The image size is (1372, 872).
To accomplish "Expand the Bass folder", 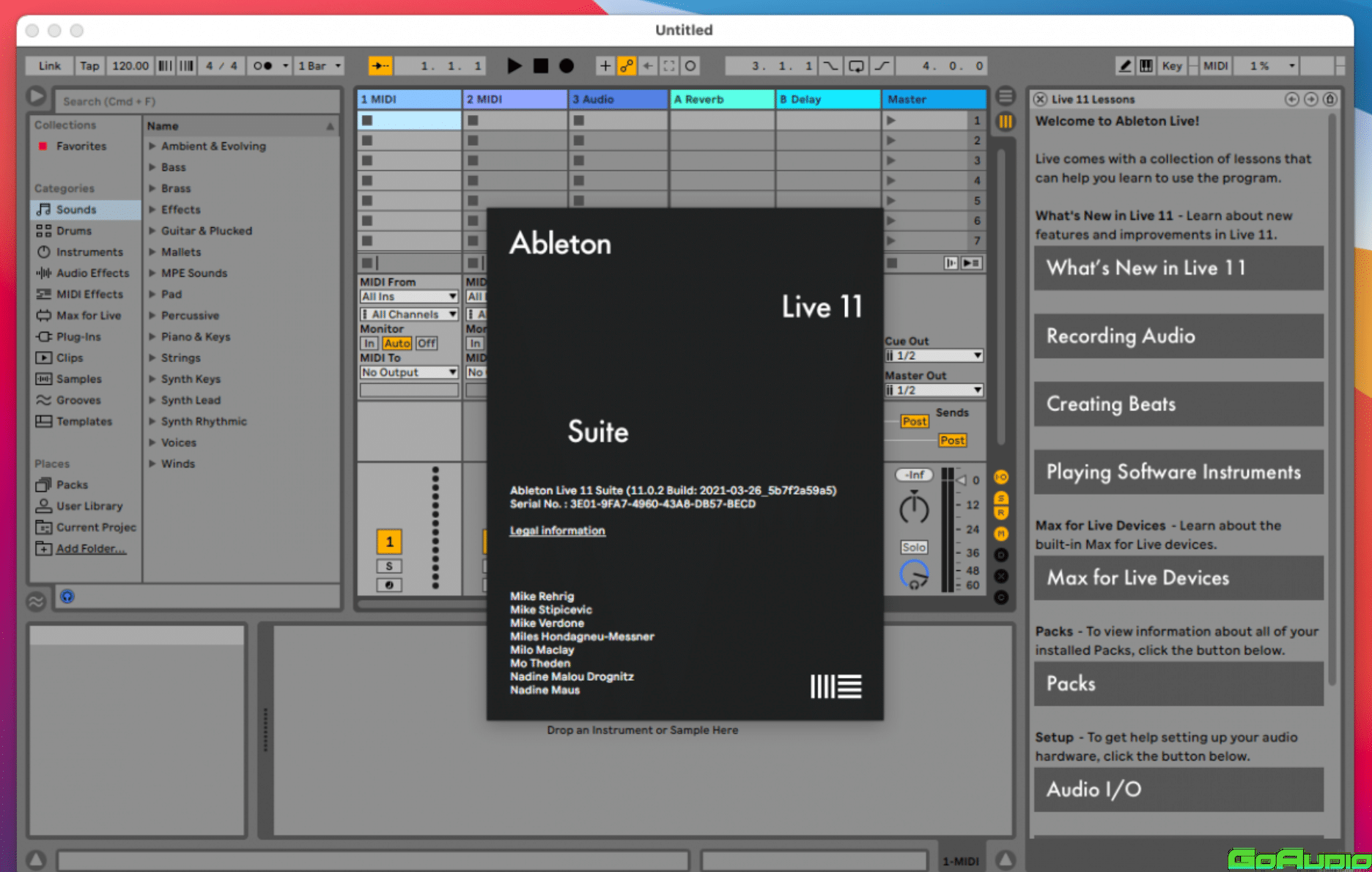I will coord(152,168).
